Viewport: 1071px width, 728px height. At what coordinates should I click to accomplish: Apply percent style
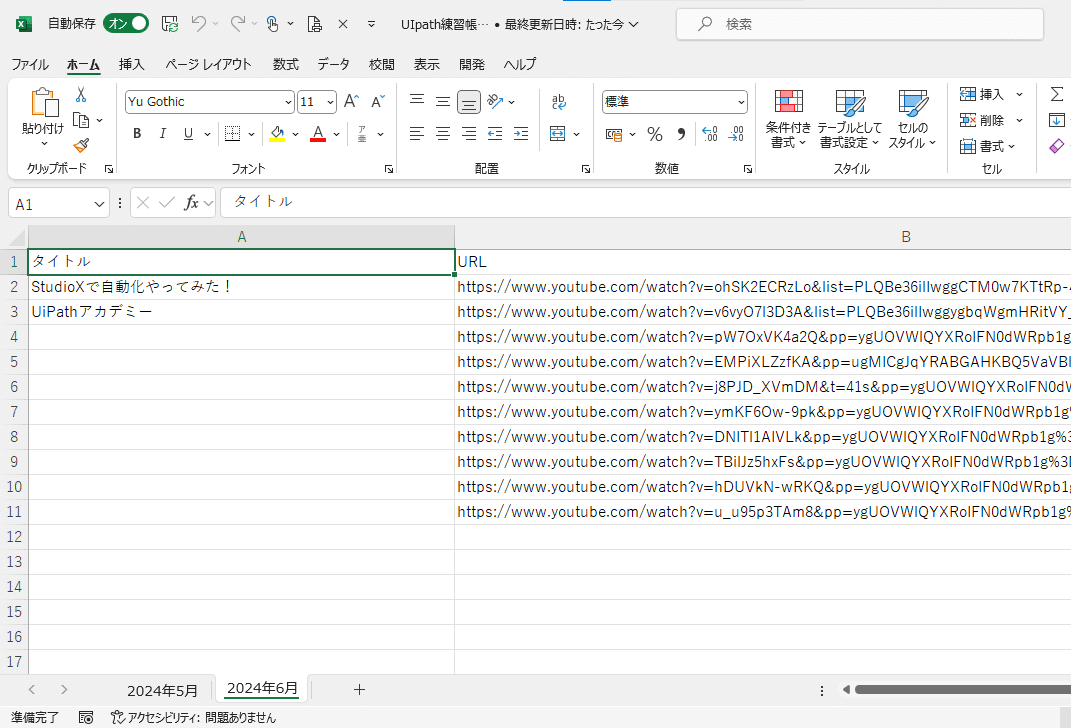[655, 135]
